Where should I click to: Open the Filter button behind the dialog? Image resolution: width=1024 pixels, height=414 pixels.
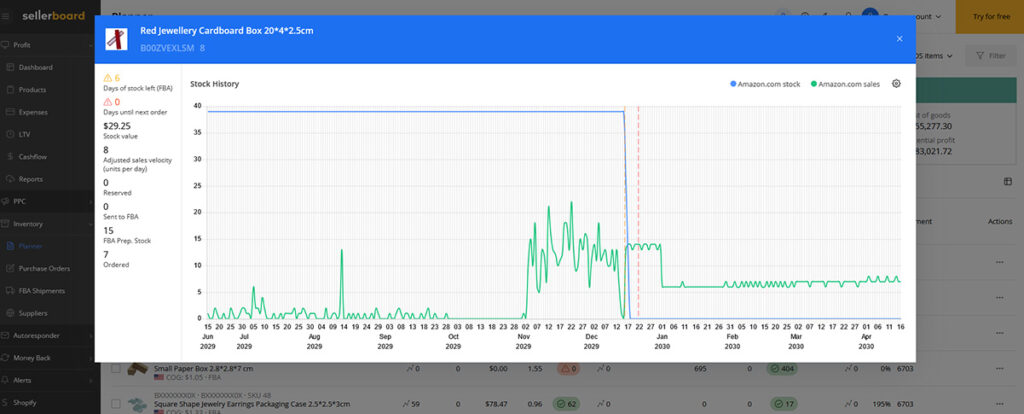990,56
